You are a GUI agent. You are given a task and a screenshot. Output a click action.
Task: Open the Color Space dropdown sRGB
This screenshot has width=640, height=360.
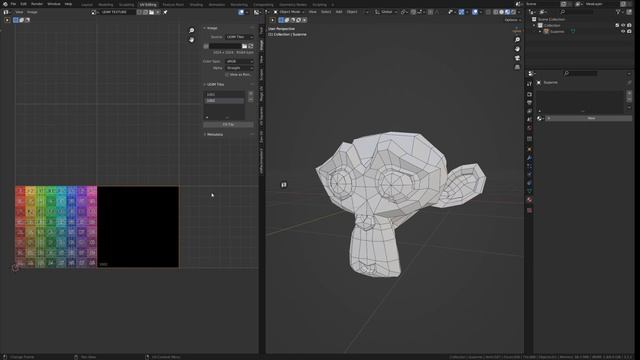click(x=240, y=61)
